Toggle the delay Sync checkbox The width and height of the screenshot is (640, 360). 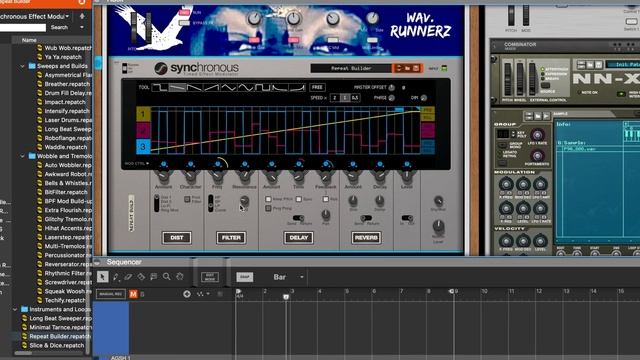point(299,199)
